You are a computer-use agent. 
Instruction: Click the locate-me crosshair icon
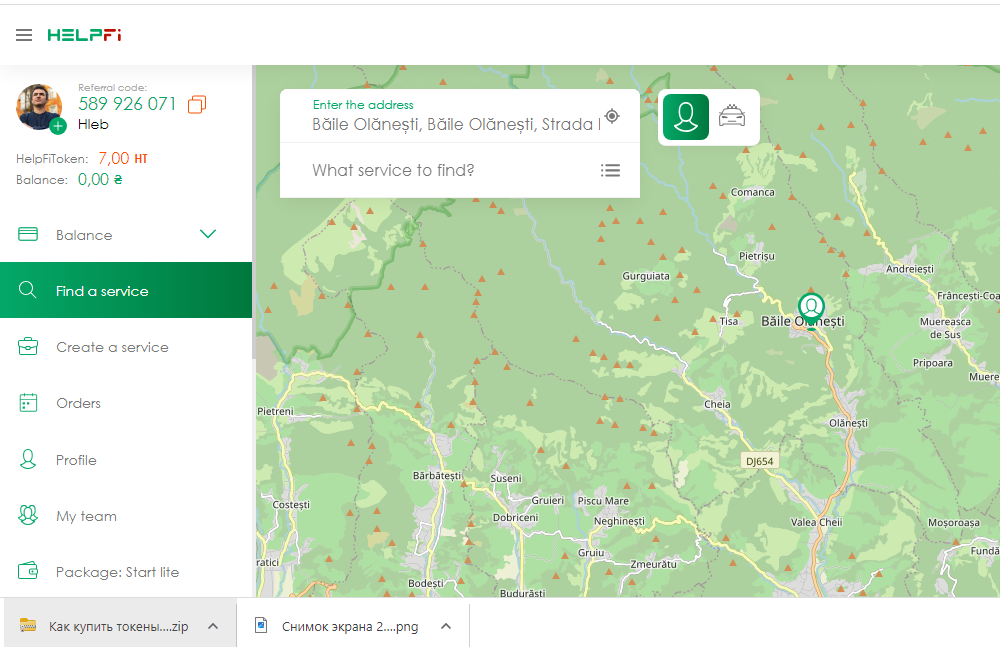[x=612, y=116]
